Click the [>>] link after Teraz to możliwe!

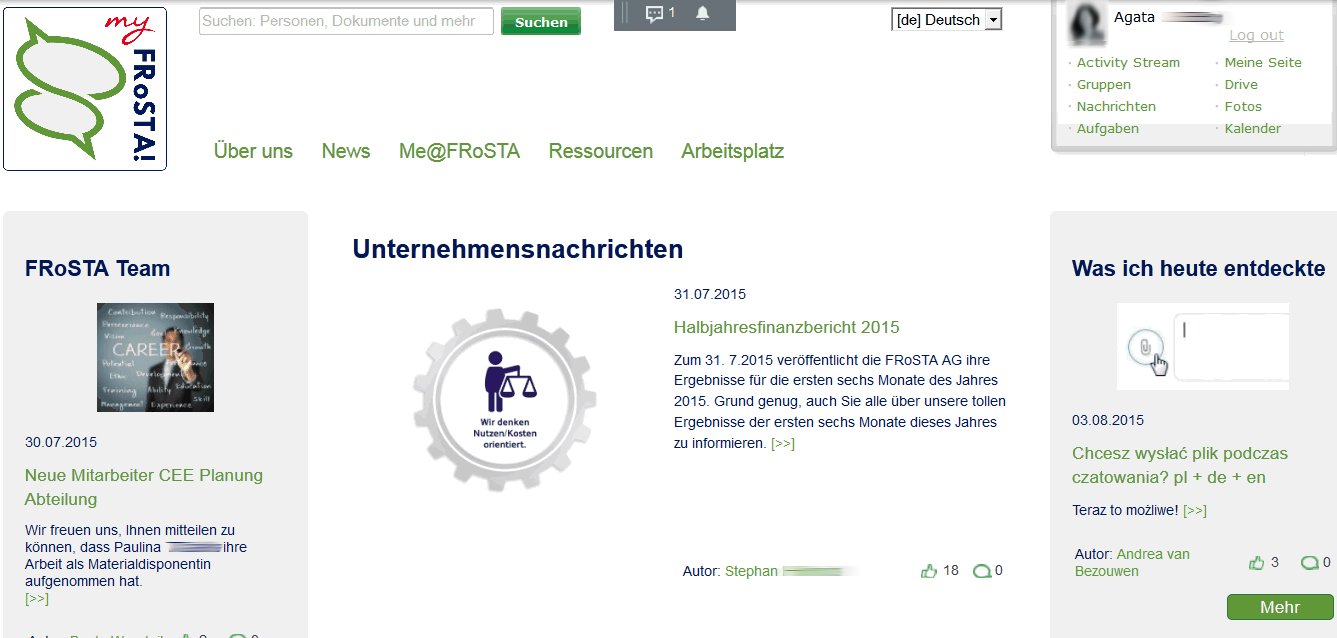(1195, 510)
